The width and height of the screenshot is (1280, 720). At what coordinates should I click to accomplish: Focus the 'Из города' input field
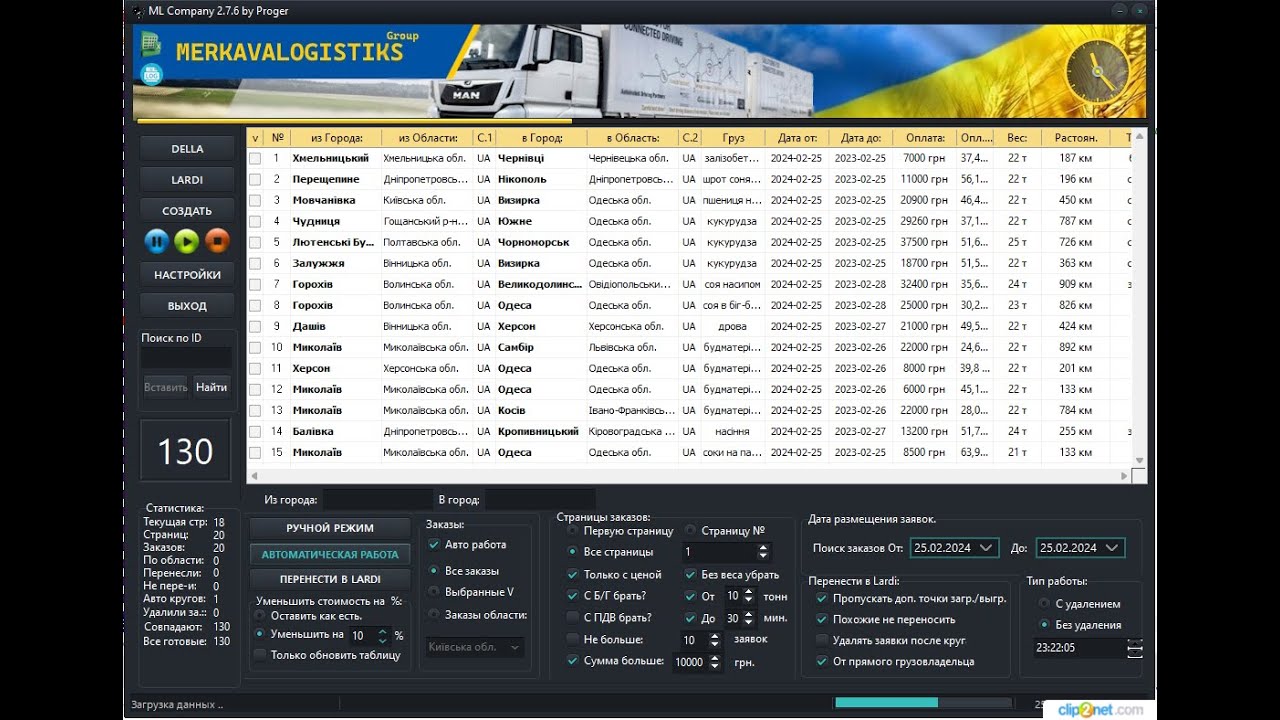[377, 499]
